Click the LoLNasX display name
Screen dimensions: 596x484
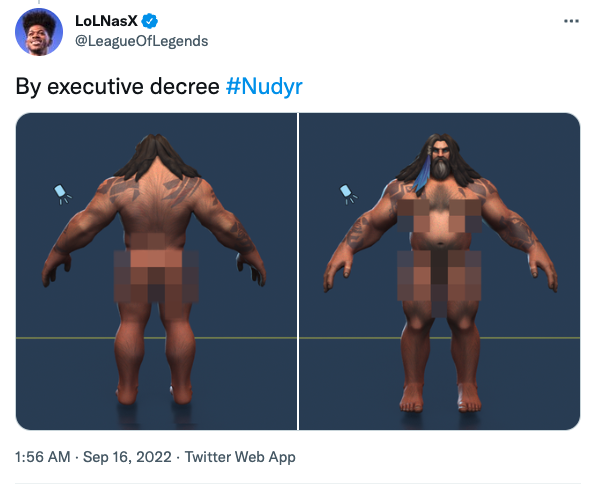pyautogui.click(x=106, y=21)
